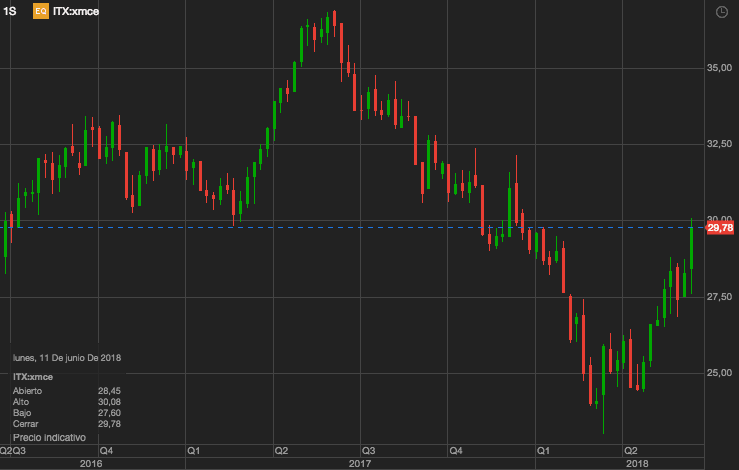Click the 32,50 price axis label
The height and width of the screenshot is (470, 739).
coord(720,144)
